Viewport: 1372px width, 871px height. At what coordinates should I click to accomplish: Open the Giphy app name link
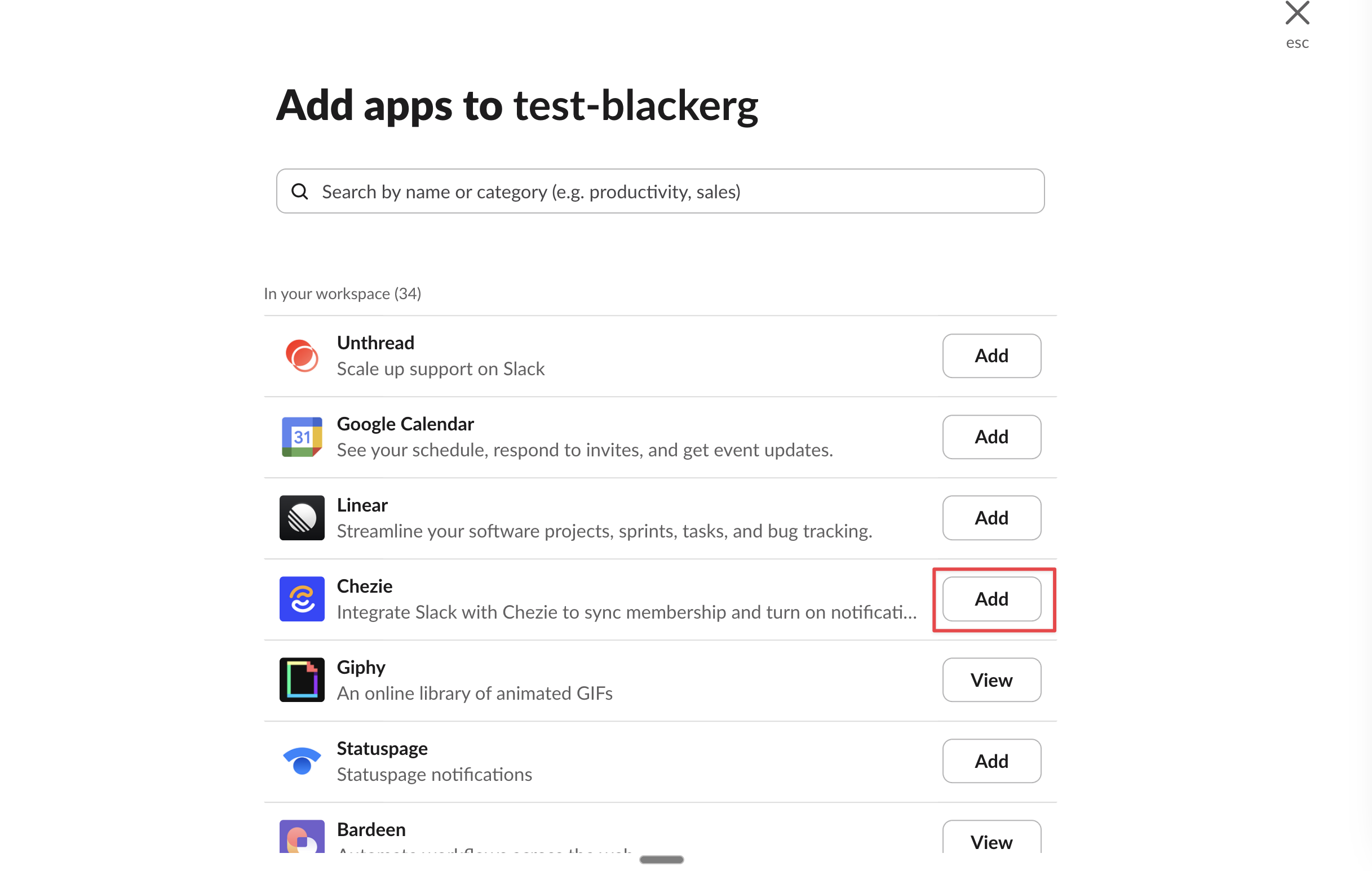point(361,667)
